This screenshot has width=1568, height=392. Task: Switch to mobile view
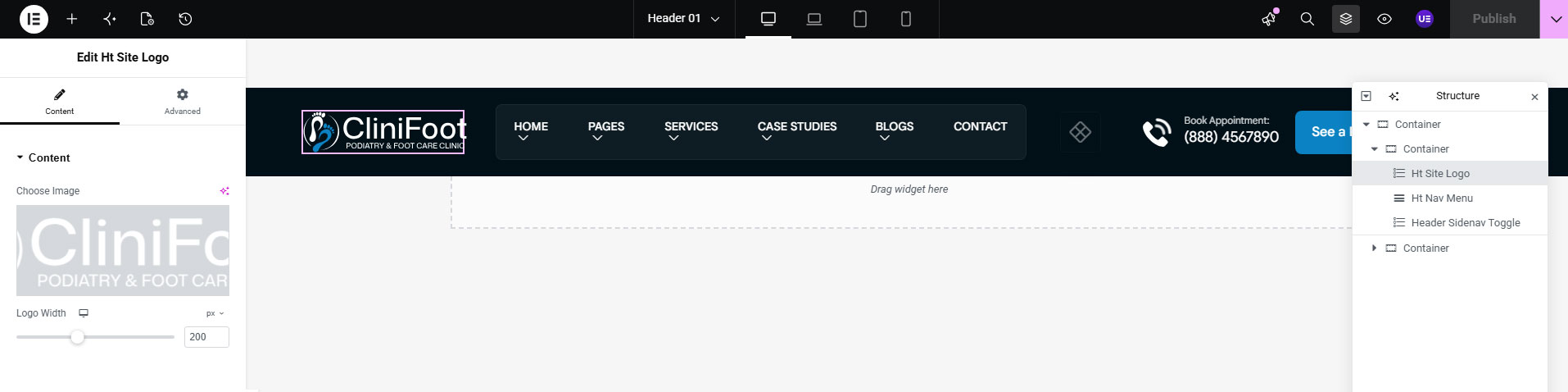point(906,19)
